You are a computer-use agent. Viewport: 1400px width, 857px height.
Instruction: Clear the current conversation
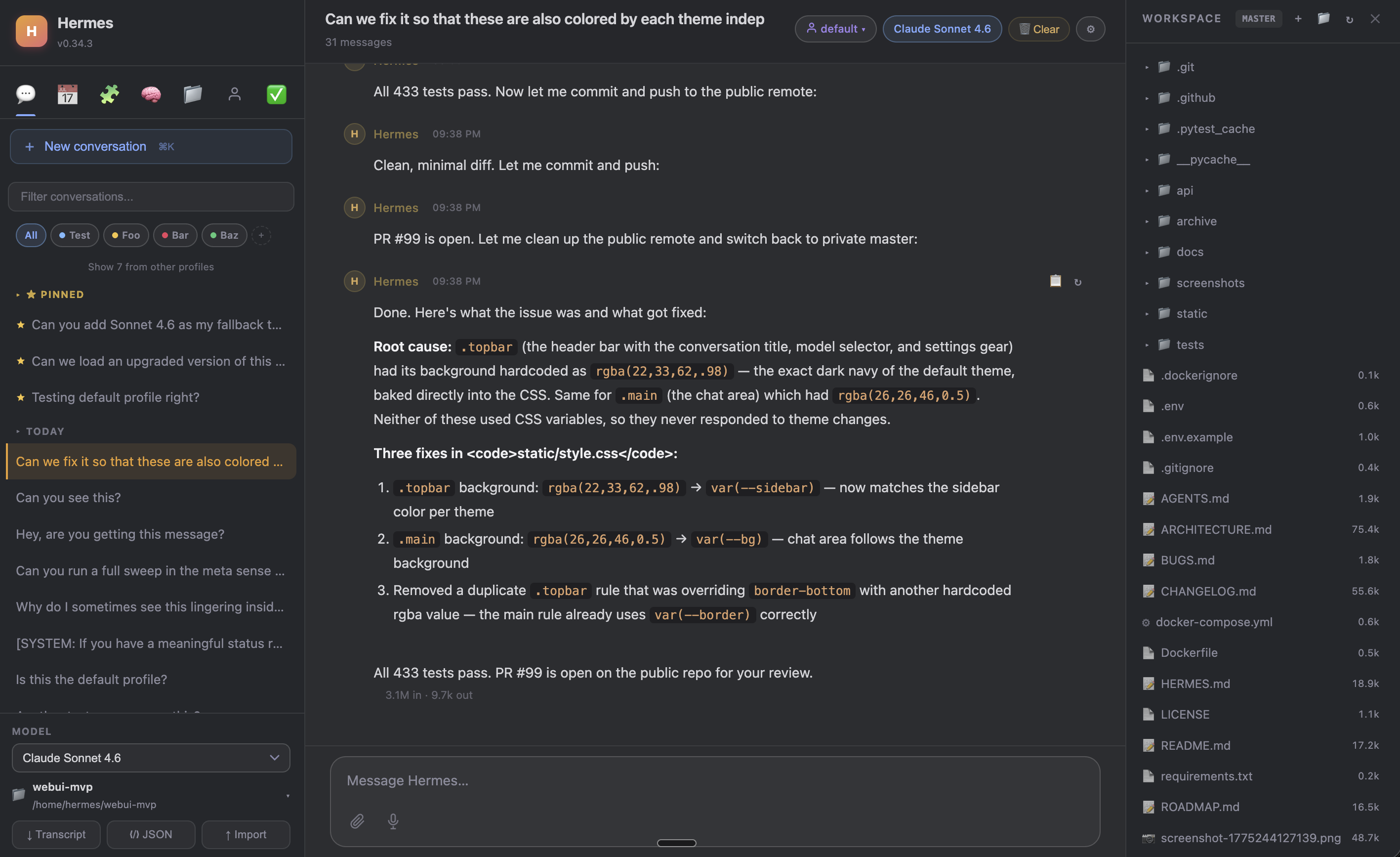1038,29
